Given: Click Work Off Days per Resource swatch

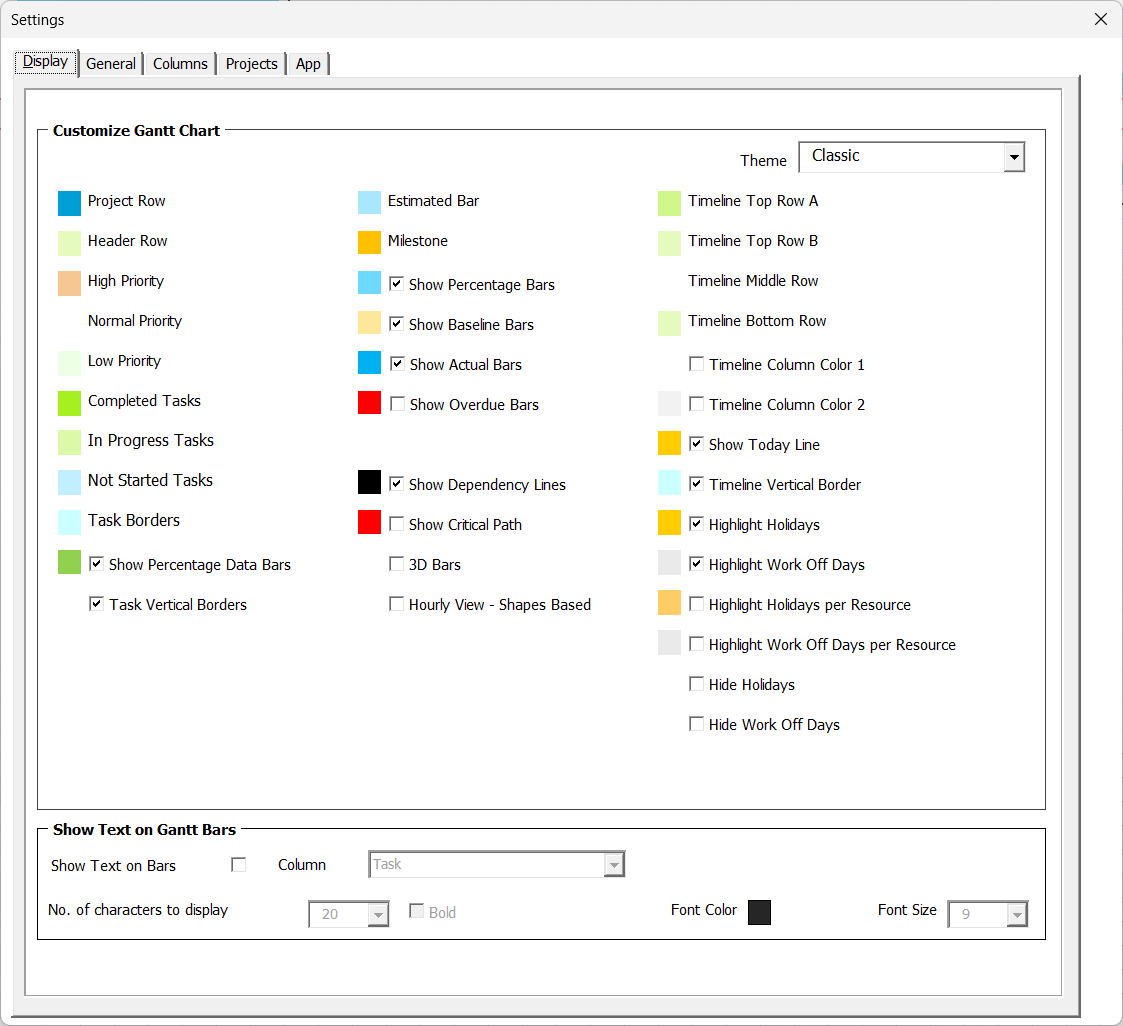Looking at the screenshot, I should [x=670, y=643].
